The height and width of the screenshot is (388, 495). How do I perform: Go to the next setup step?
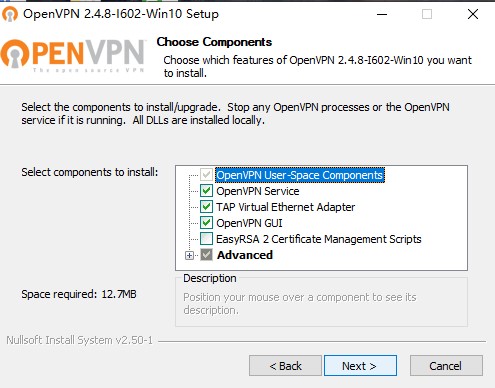(x=360, y=366)
